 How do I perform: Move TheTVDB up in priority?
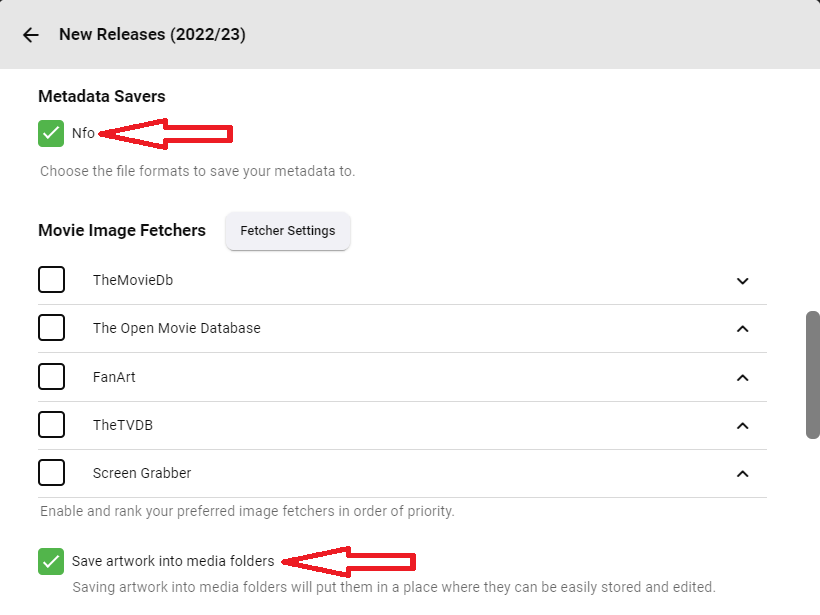coord(742,425)
